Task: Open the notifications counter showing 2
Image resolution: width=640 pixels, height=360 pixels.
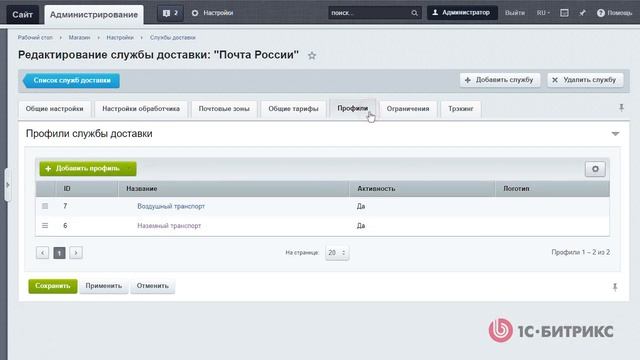Action: pos(170,13)
